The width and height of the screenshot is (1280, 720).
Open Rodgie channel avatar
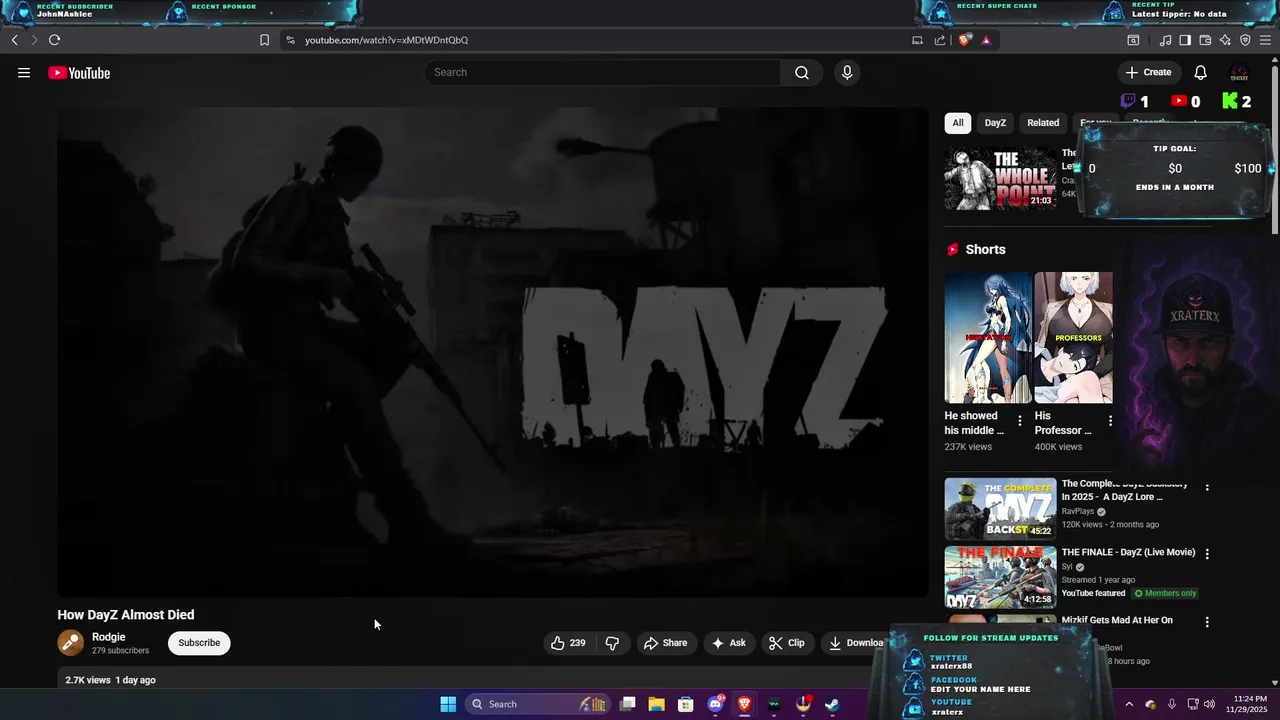pyautogui.click(x=71, y=643)
